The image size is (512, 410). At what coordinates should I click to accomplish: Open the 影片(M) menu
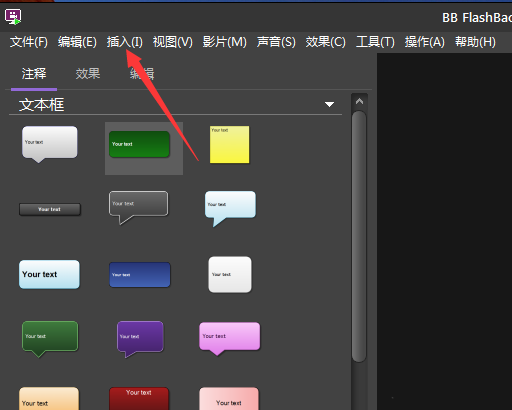click(x=225, y=42)
